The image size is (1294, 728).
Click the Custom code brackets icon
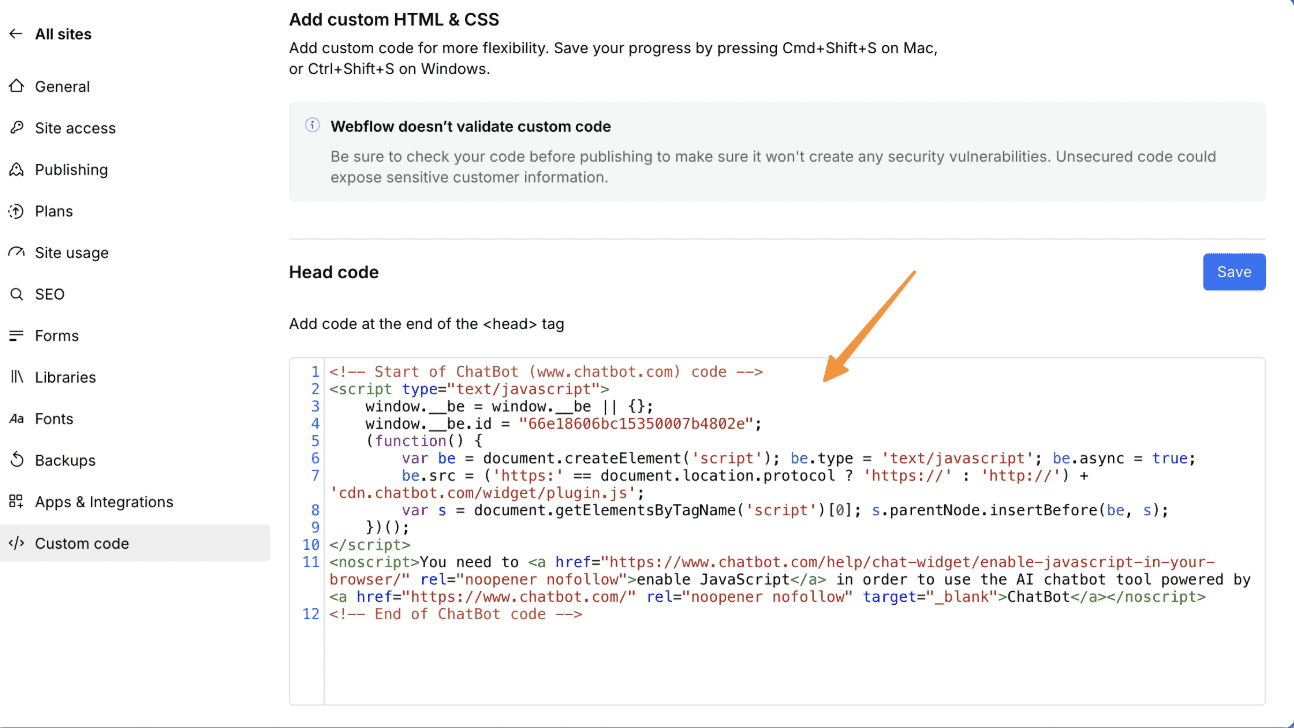[x=16, y=543]
